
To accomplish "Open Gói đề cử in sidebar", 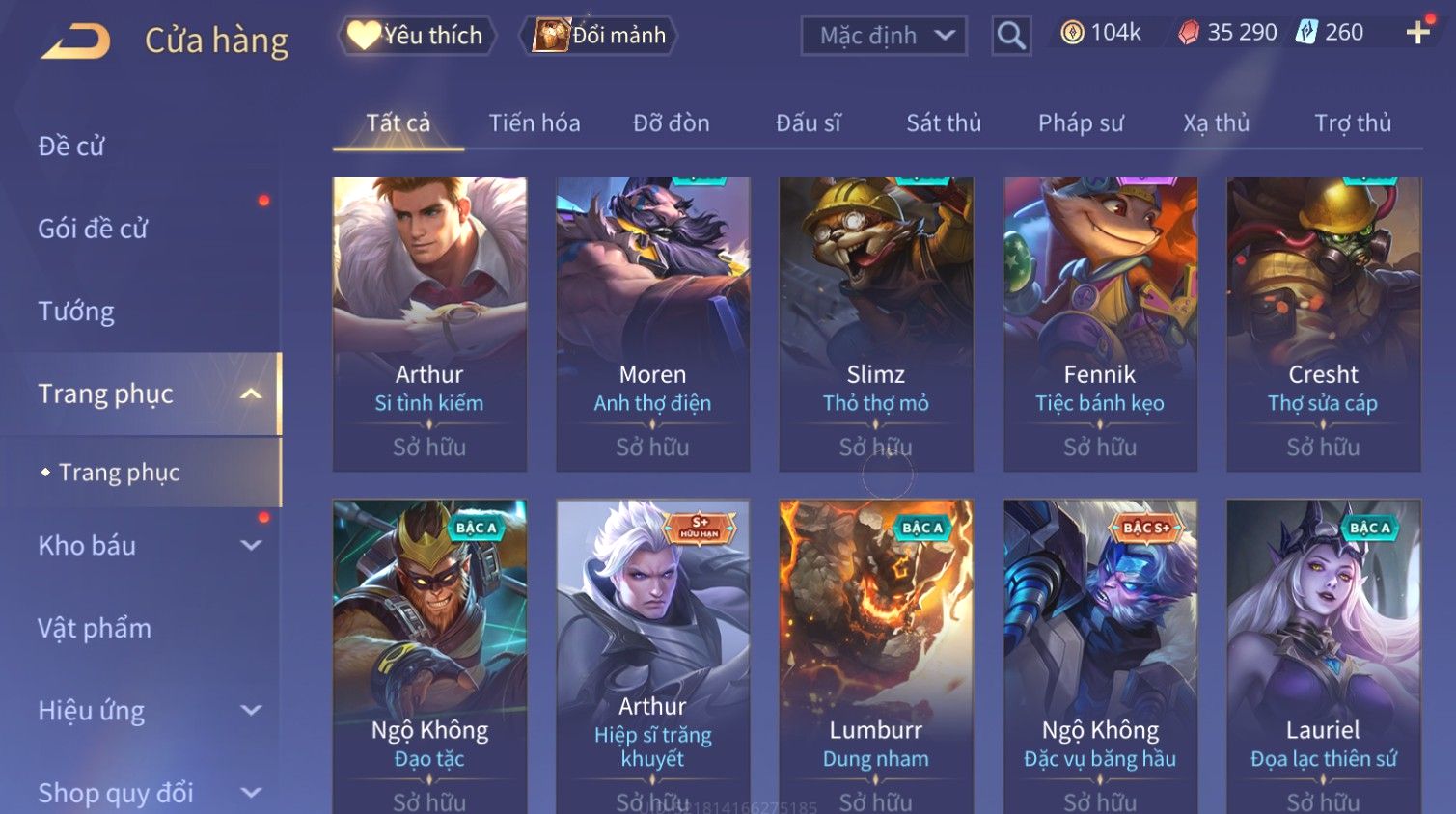I will click(93, 229).
